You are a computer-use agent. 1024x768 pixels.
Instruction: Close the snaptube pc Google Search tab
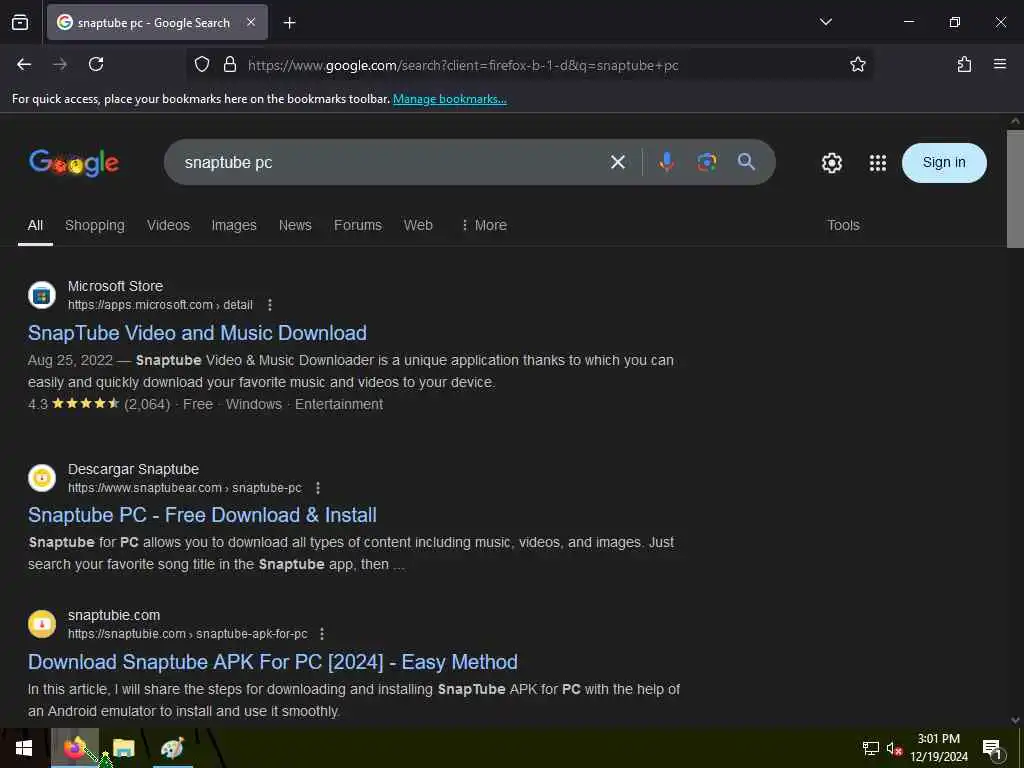(251, 22)
